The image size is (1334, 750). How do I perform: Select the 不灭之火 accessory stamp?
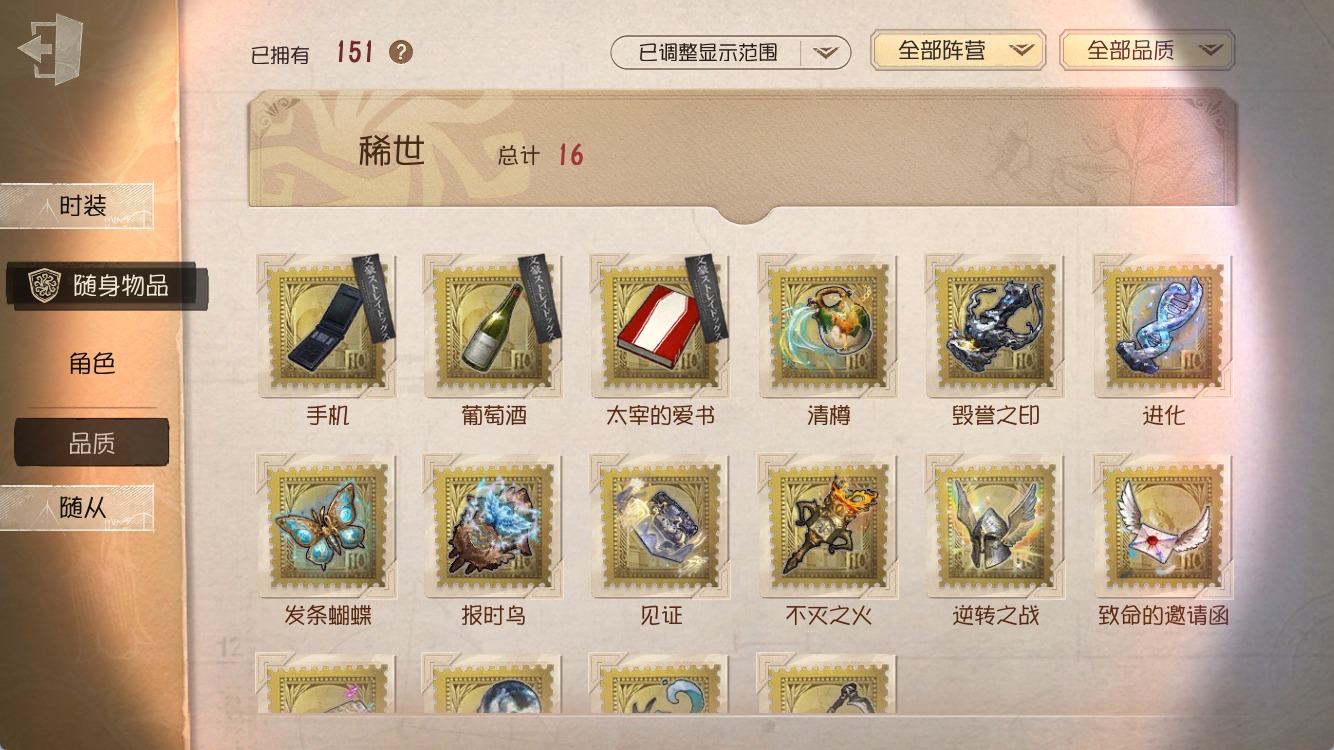(x=828, y=527)
